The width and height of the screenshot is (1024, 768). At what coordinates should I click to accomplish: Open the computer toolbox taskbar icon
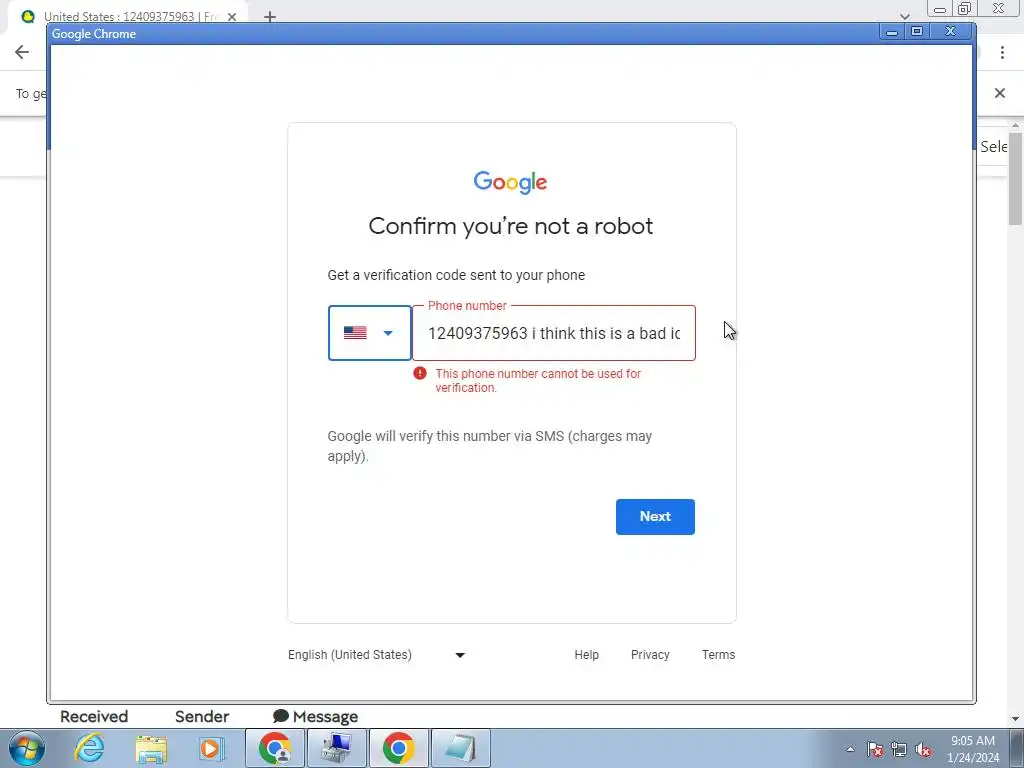[337, 748]
